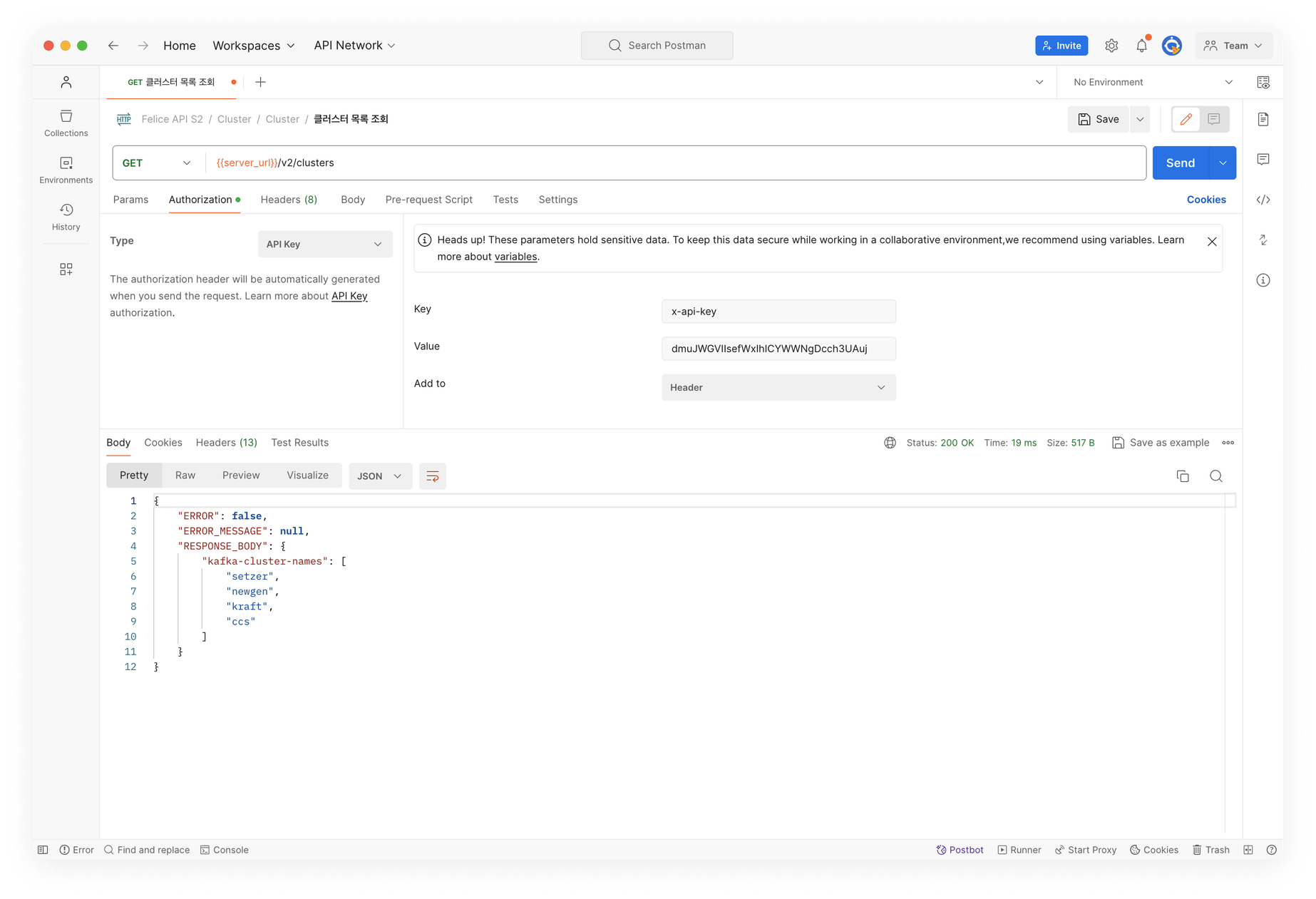Expand the GET method dropdown
Image resolution: width=1316 pixels, height=899 pixels.
coord(157,163)
